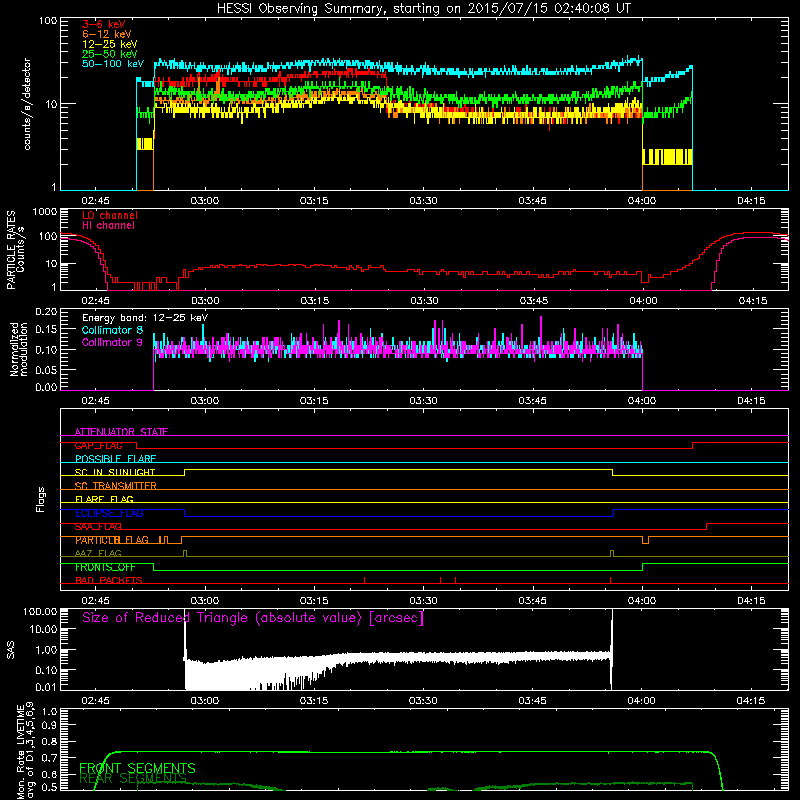The height and width of the screenshot is (800, 800).
Task: Click the PARTICLE RATES Counts/s axis title
Action: 15,250
